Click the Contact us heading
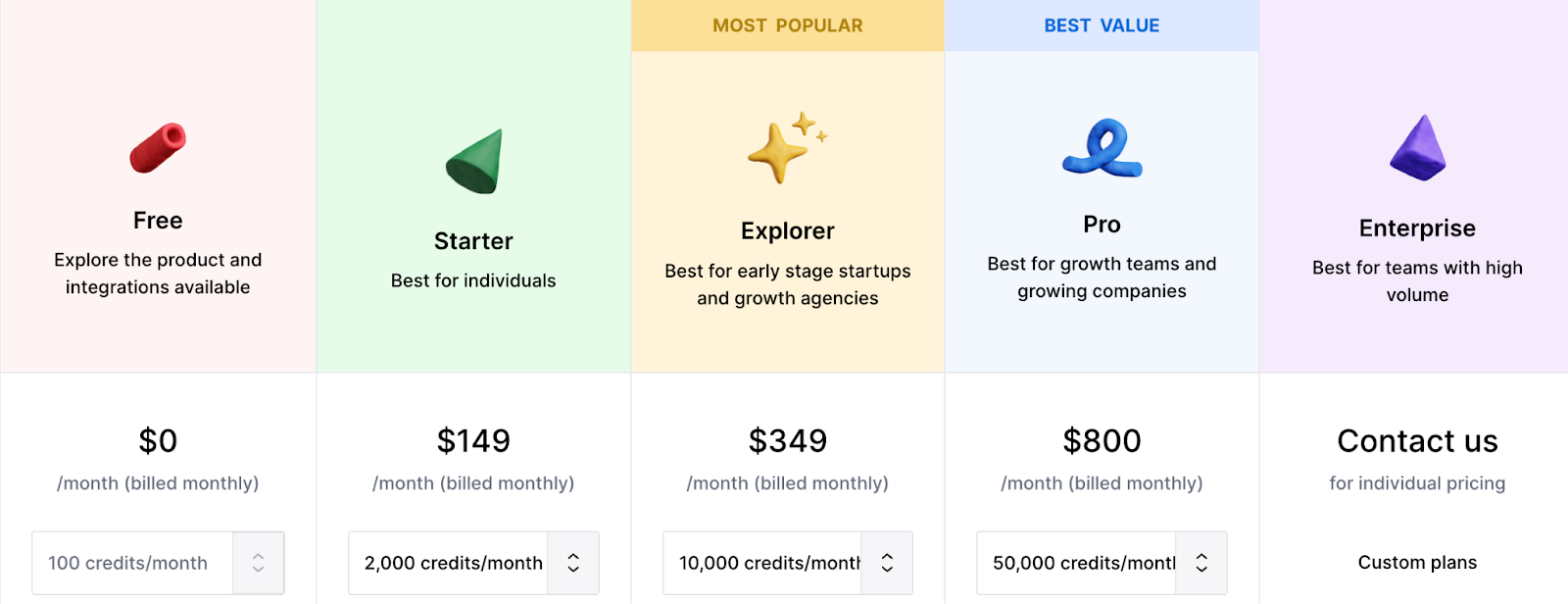The width and height of the screenshot is (1568, 604). [x=1417, y=441]
